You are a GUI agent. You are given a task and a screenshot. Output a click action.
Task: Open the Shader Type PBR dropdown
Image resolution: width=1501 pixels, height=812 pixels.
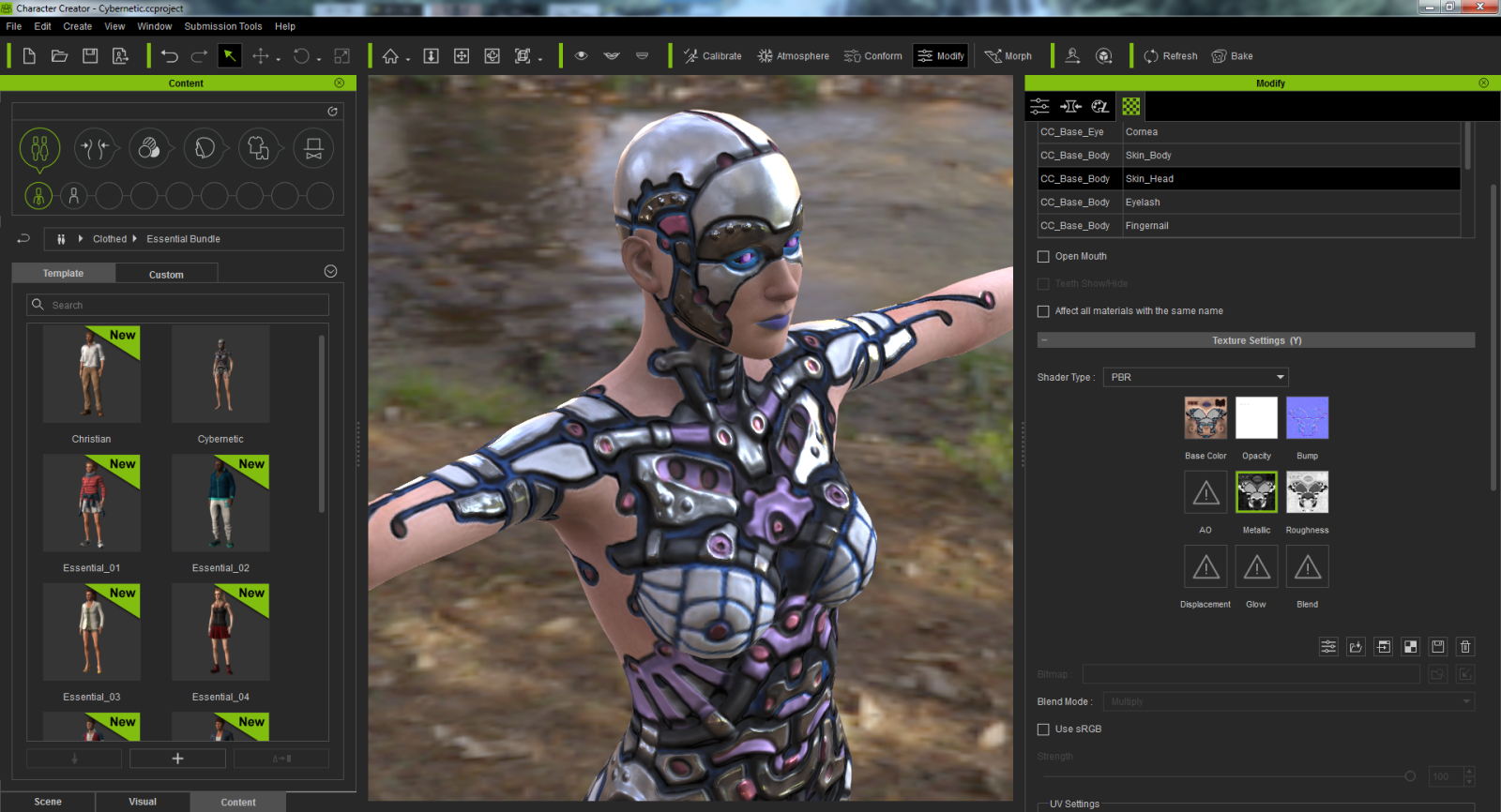point(1196,377)
